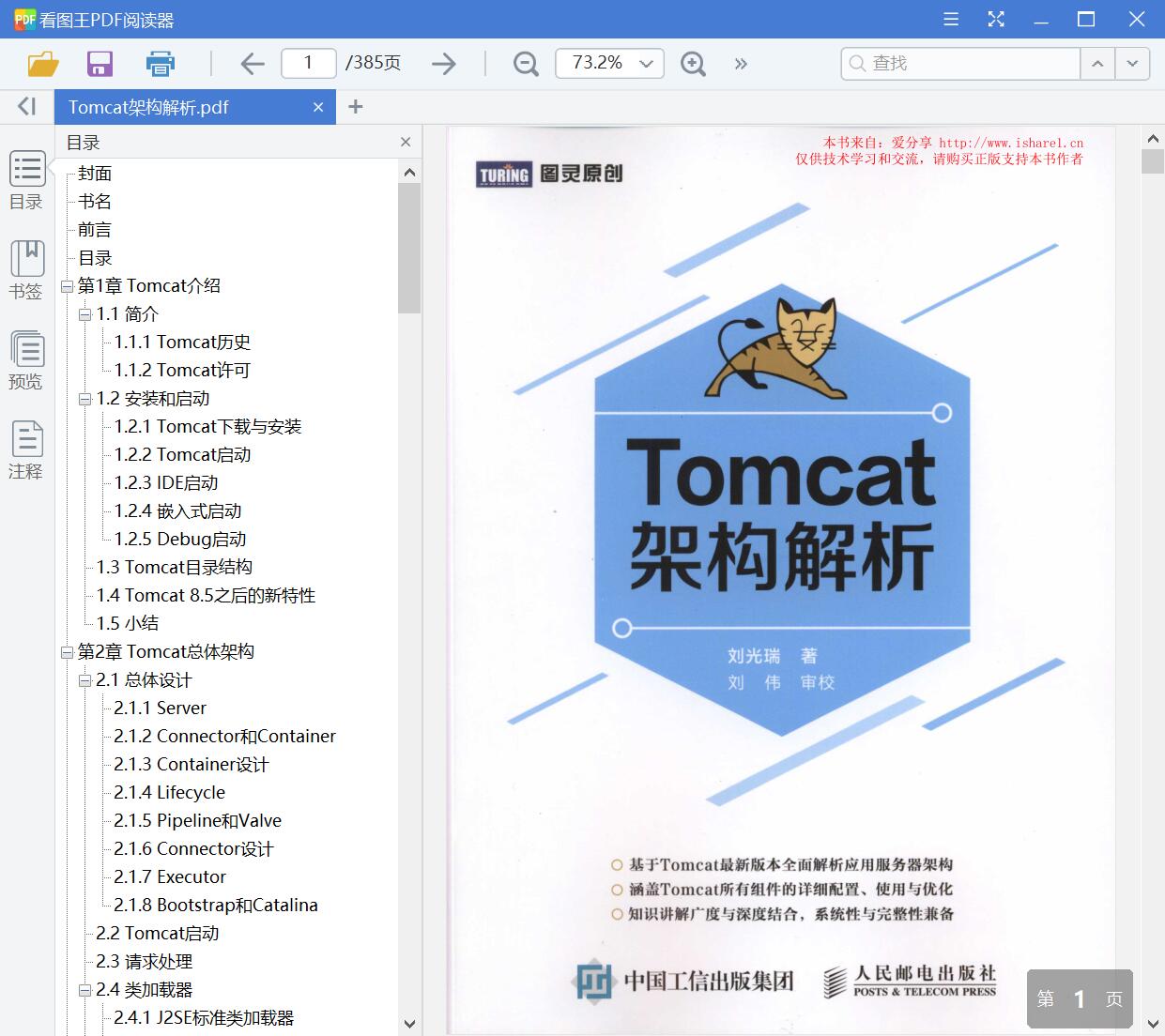Jump to 封面 in outline
Image resolution: width=1165 pixels, height=1036 pixels.
(95, 174)
